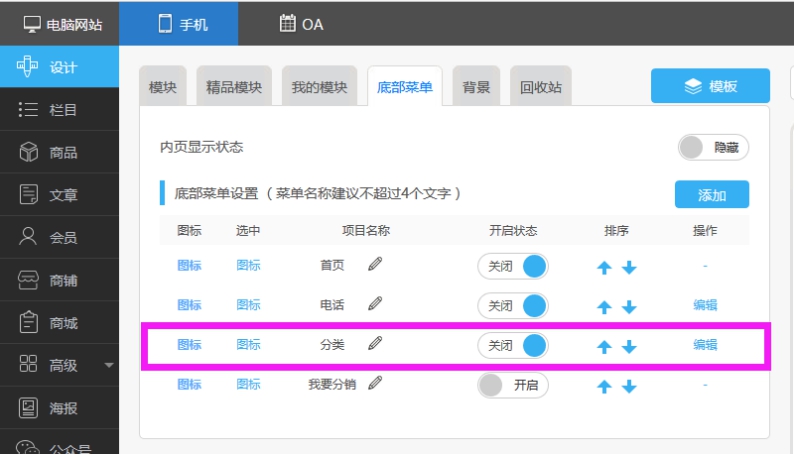Click pencil edit icon next to 首页
The width and height of the screenshot is (794, 455).
(x=375, y=265)
